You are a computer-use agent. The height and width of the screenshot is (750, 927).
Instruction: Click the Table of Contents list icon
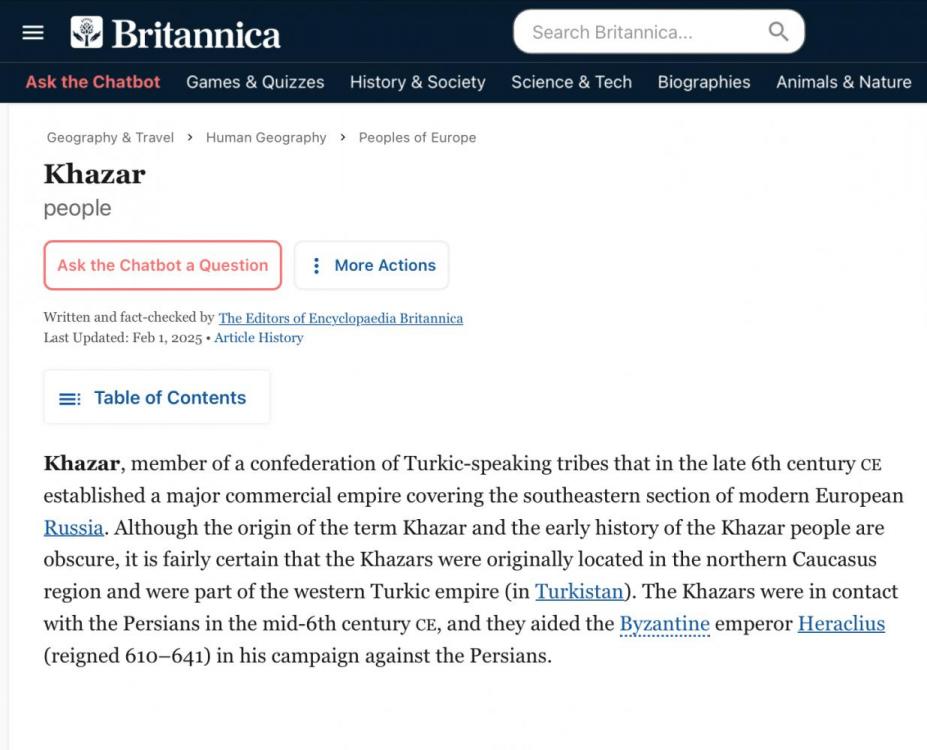point(70,398)
